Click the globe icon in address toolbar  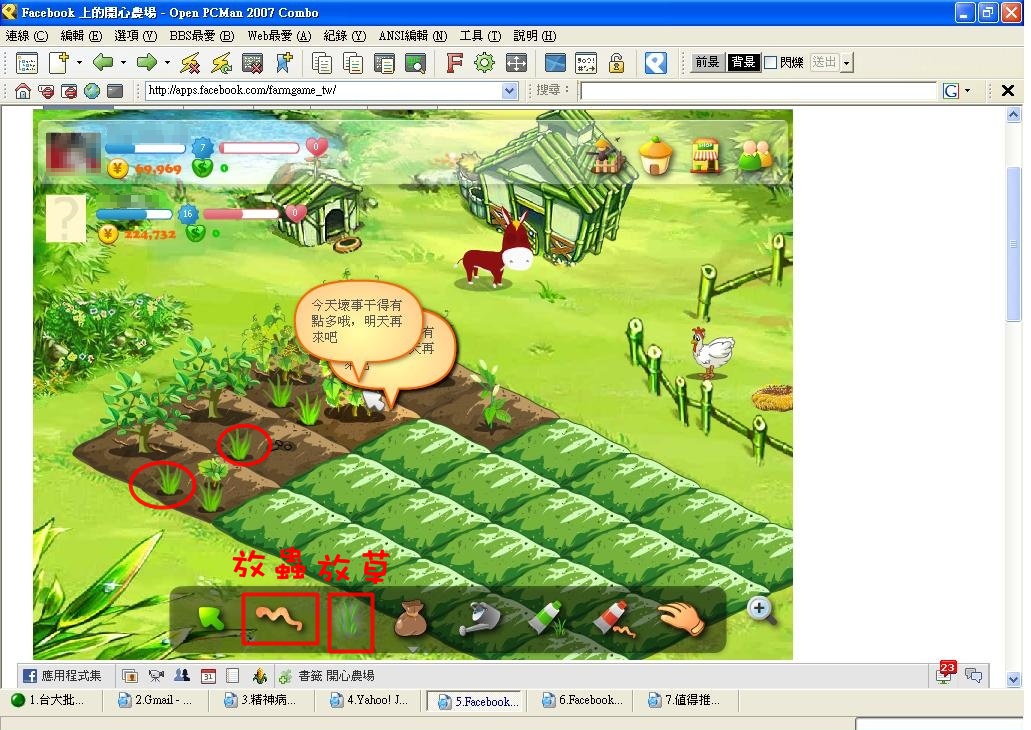92,91
